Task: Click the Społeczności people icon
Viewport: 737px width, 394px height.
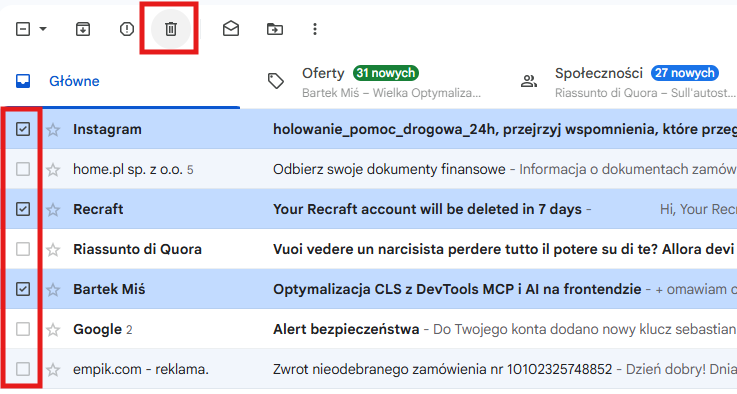Action: pyautogui.click(x=529, y=81)
